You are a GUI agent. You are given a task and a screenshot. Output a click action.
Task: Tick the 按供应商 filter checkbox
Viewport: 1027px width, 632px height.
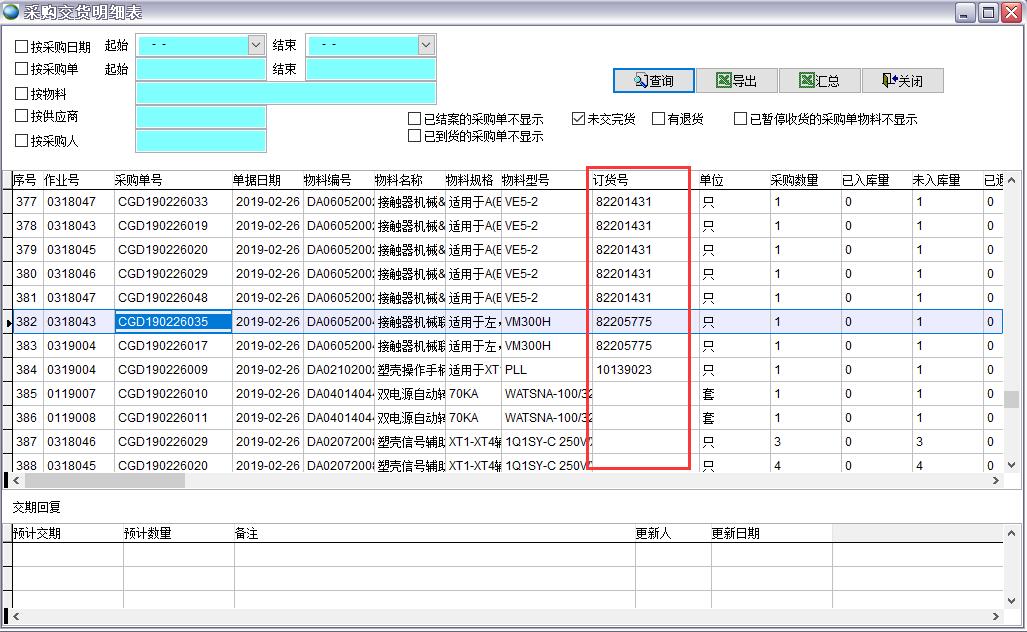tap(22, 116)
